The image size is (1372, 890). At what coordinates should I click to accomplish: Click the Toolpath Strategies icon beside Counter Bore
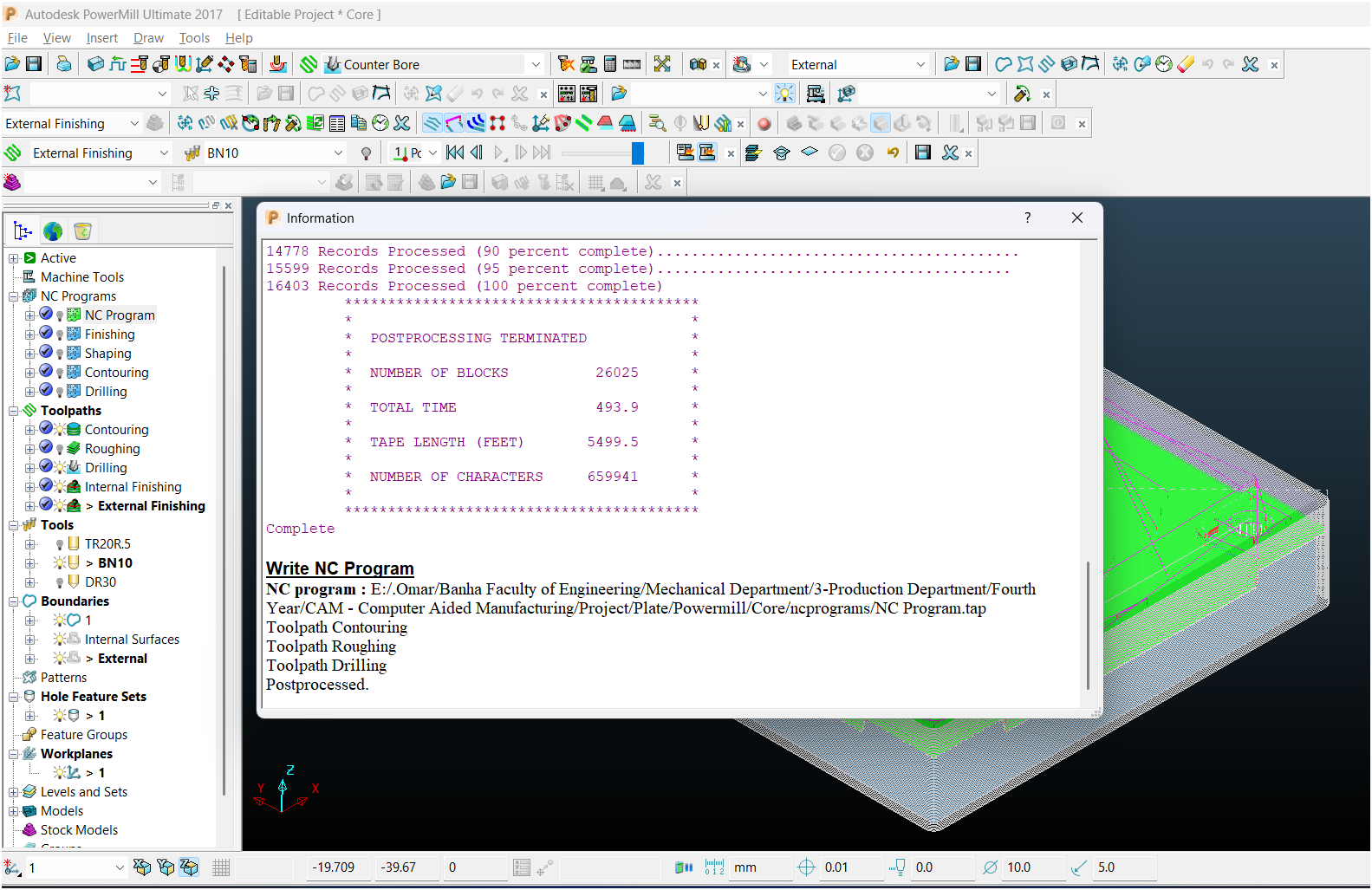309,64
